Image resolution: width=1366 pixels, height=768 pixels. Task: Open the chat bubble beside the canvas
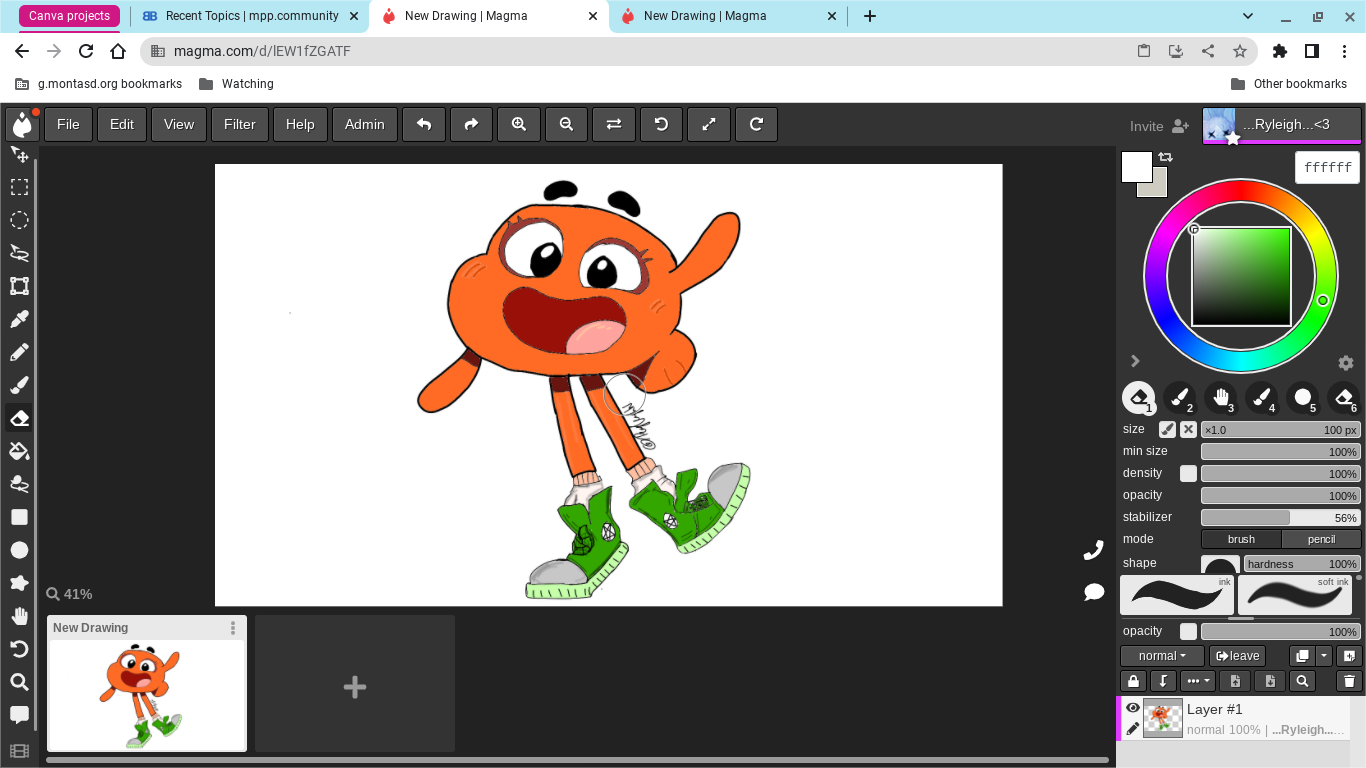coord(1094,592)
